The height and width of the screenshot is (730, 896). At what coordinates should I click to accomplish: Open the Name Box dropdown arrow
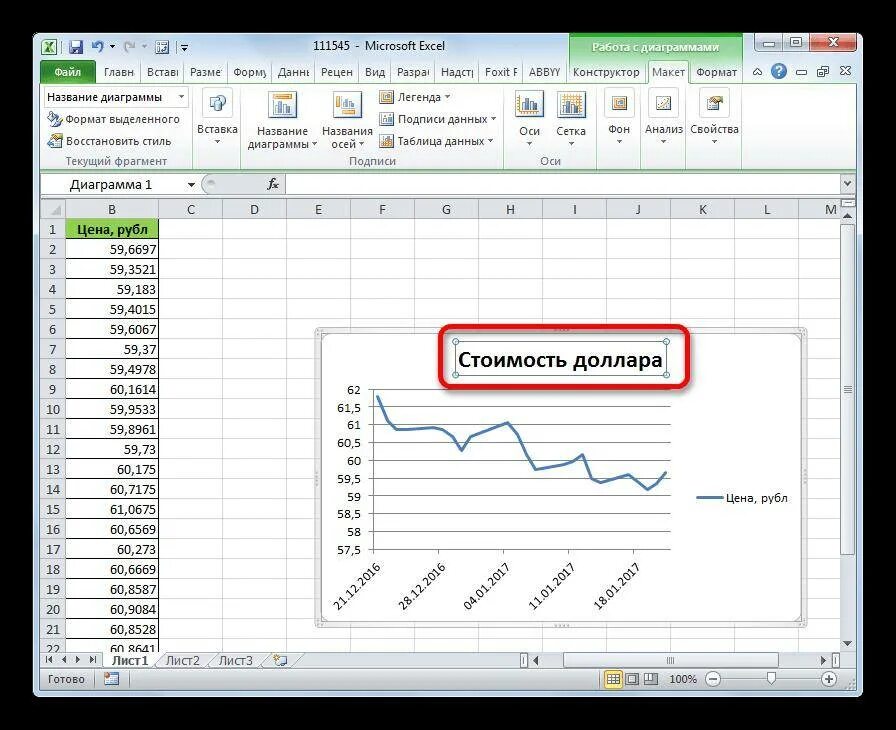[191, 184]
